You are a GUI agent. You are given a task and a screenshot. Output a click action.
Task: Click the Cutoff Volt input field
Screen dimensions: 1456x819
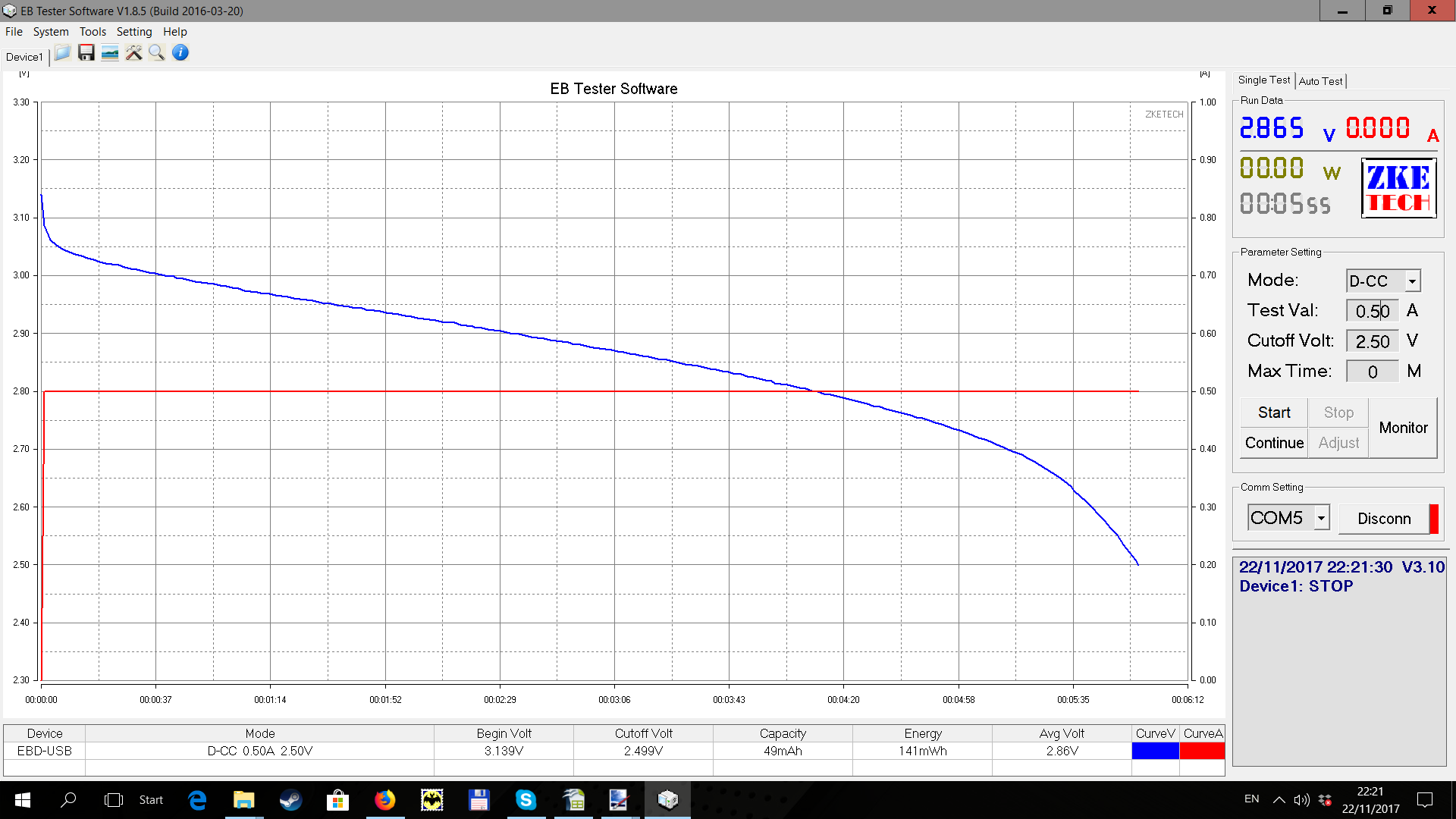[x=1372, y=341]
